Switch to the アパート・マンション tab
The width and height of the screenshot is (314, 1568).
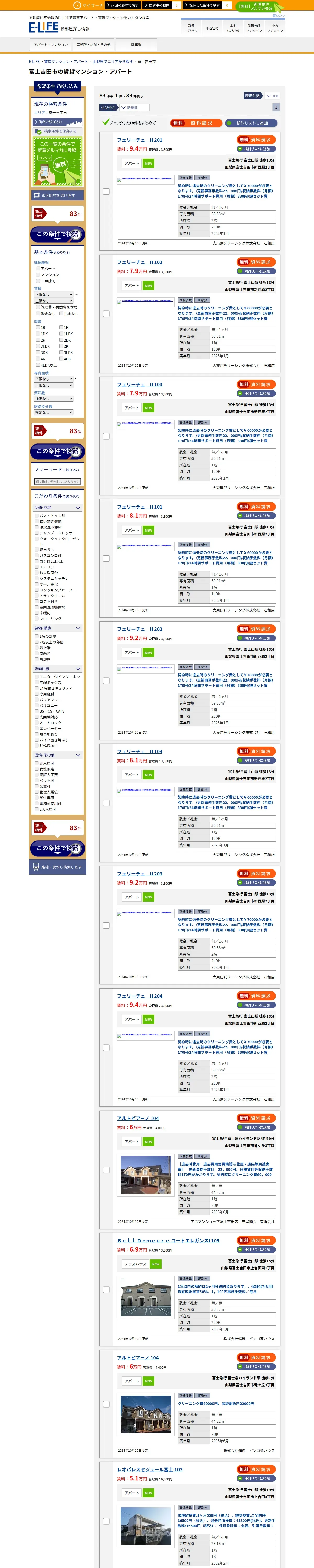coord(51,44)
